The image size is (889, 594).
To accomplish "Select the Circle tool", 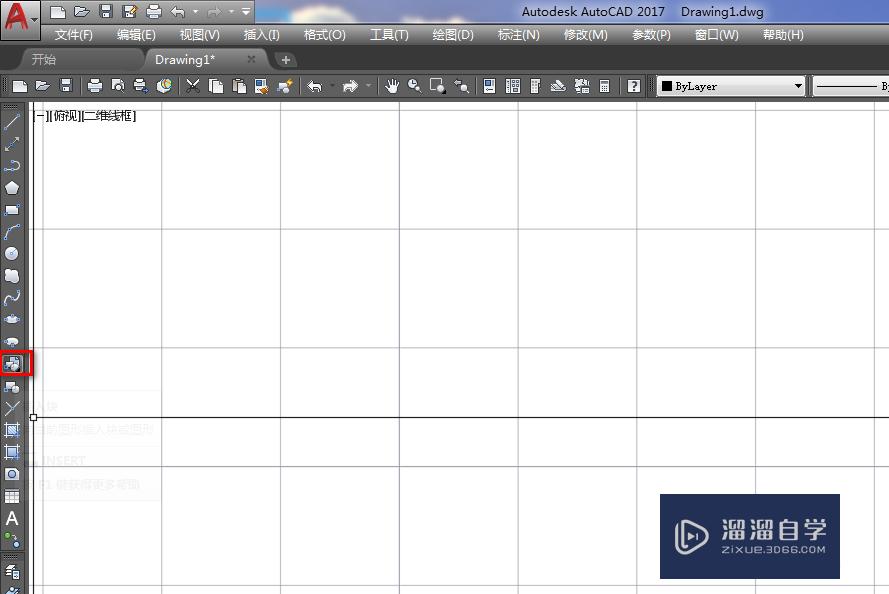I will pos(12,254).
